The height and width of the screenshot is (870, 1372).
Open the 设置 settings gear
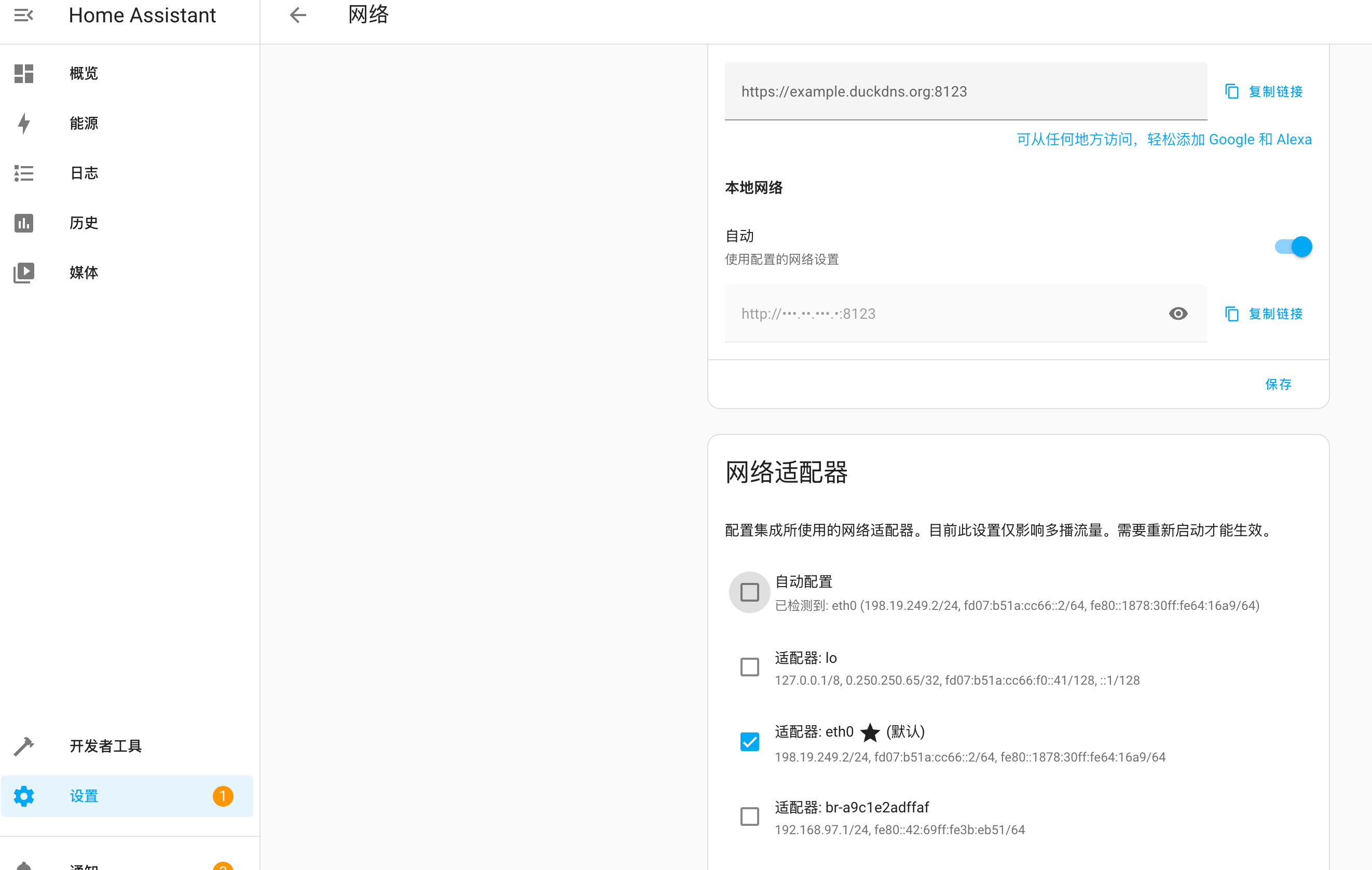click(x=83, y=796)
